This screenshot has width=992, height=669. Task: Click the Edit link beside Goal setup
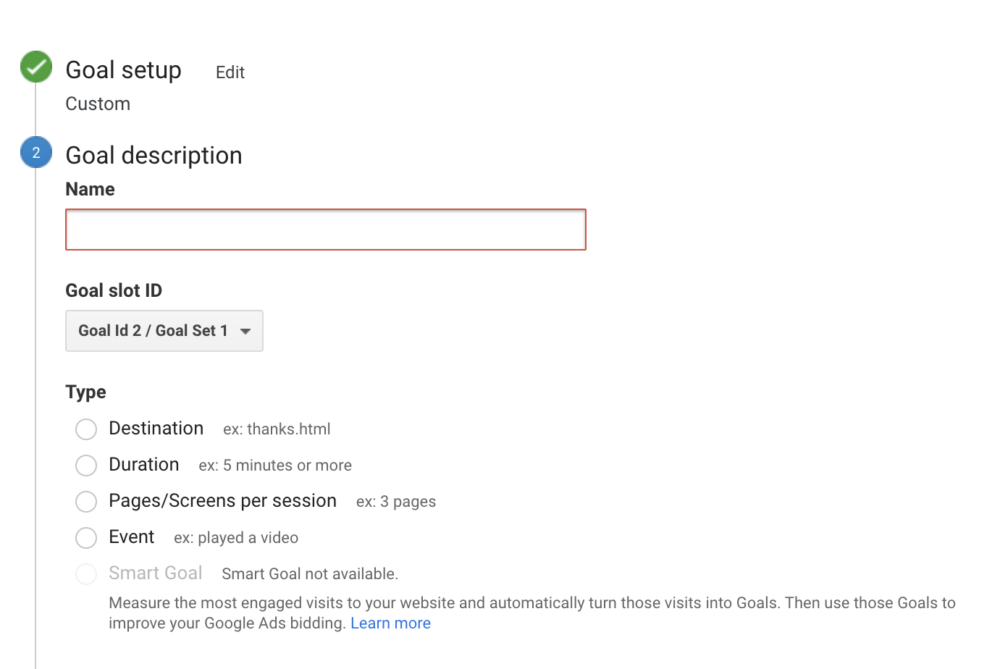[x=230, y=72]
